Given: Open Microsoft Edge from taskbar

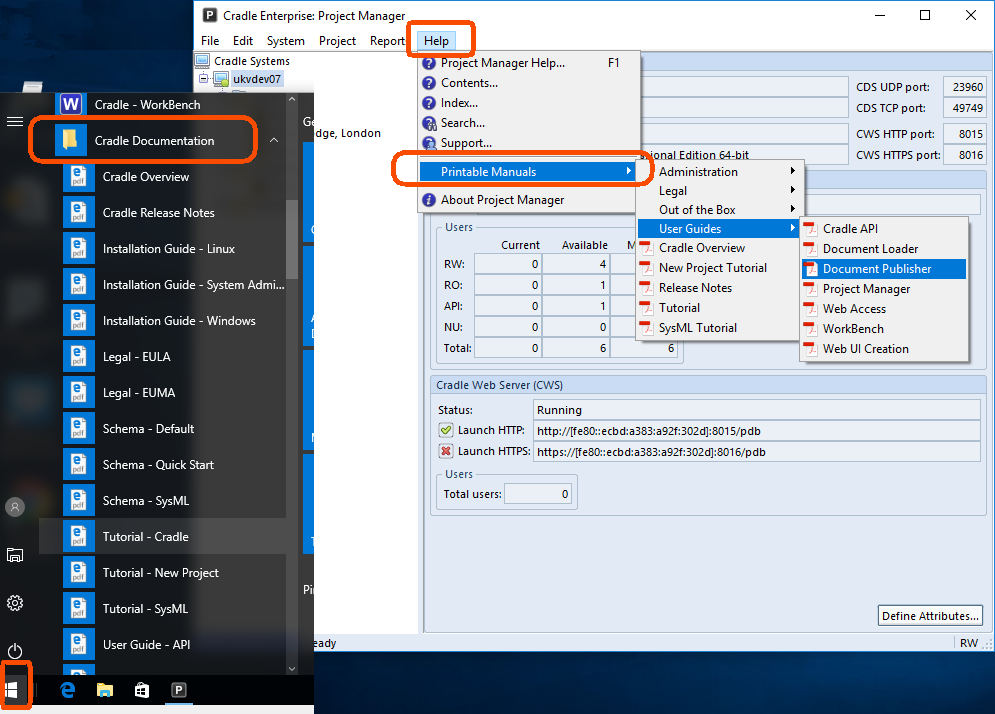Looking at the screenshot, I should coord(67,690).
